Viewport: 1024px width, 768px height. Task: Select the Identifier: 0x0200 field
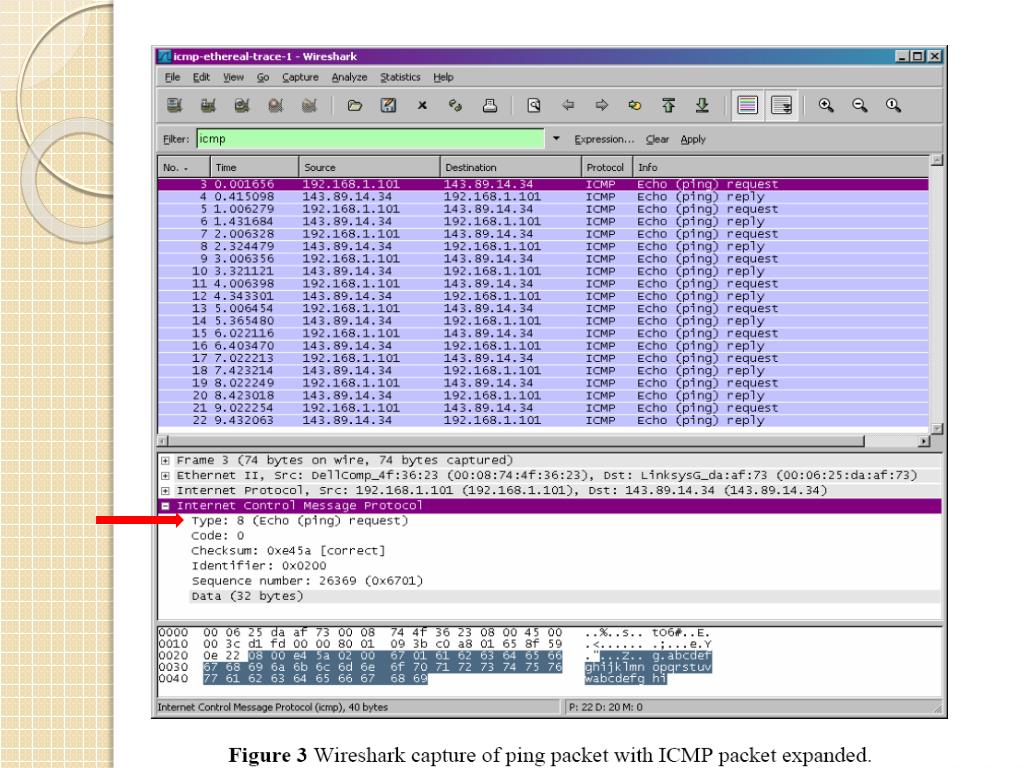click(259, 566)
